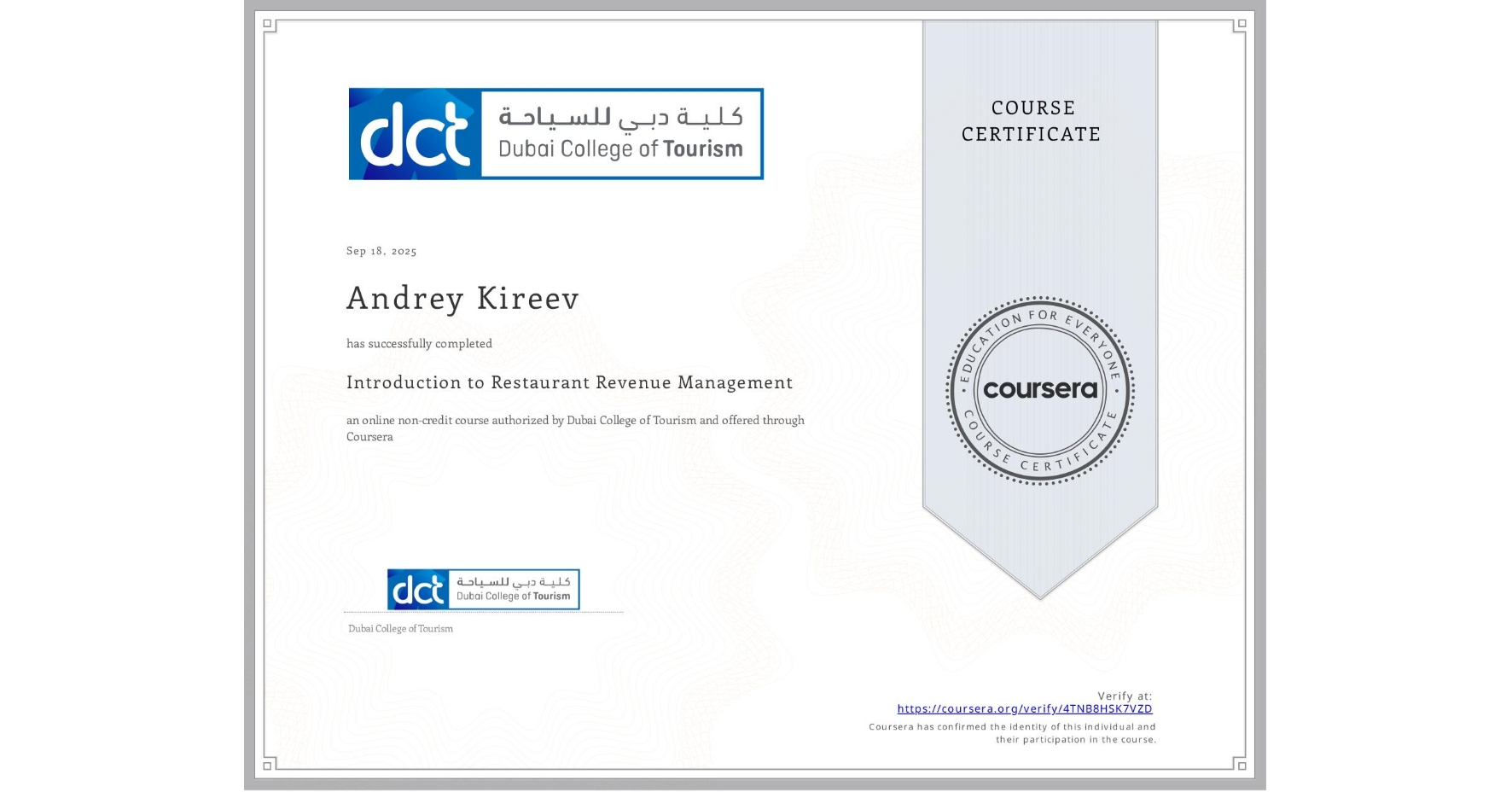Click the course title Introduction to Restaurant Revenue Management
The image size is (1512, 792).
pos(569,382)
